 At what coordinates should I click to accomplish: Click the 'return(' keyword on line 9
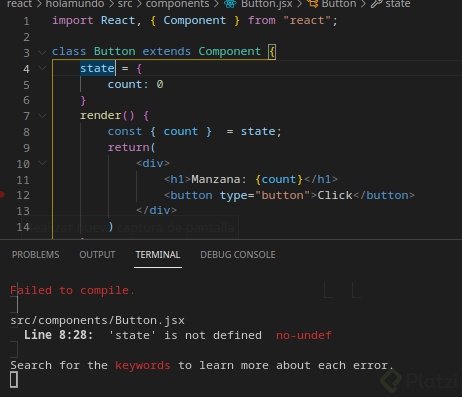(131, 147)
